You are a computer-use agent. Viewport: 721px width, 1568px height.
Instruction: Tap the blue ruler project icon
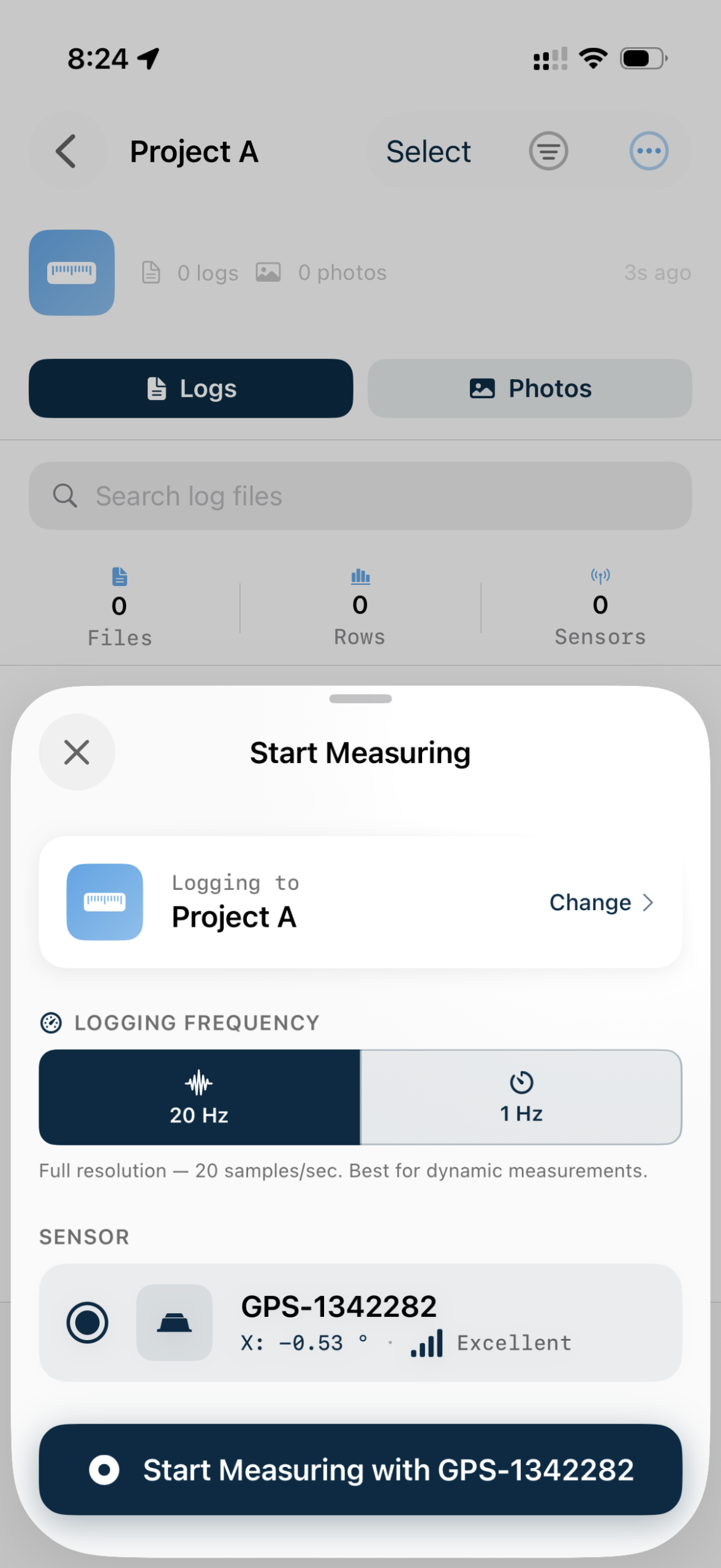[x=72, y=273]
